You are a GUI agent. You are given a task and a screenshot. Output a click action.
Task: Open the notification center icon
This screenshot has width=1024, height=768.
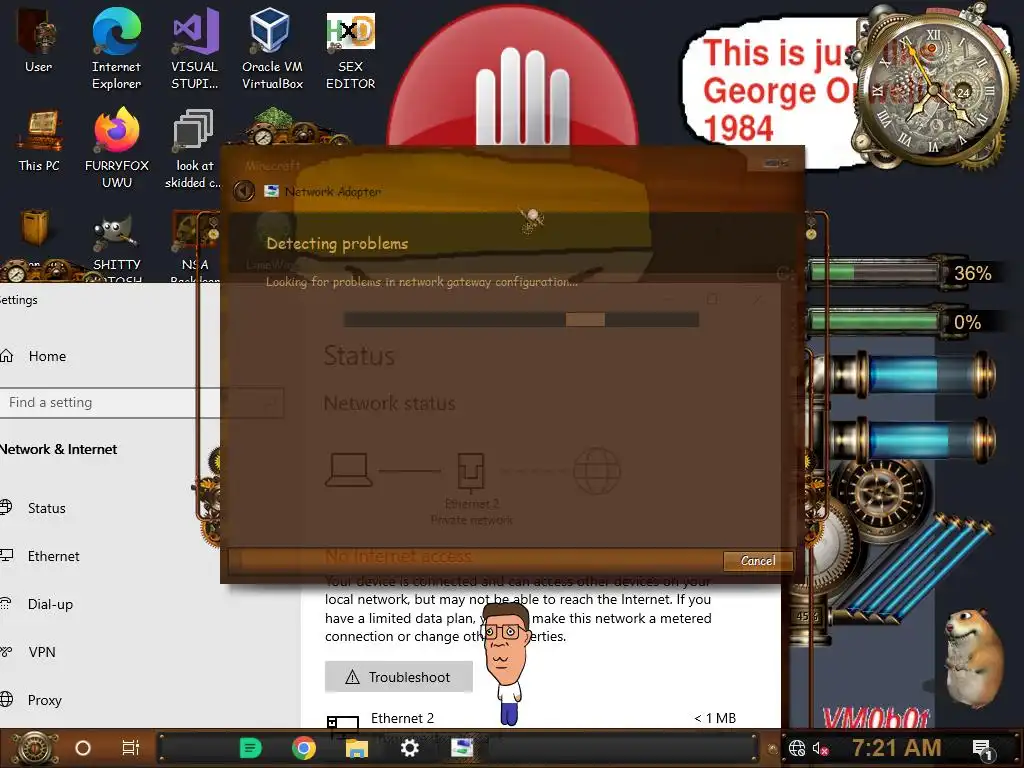click(x=982, y=749)
